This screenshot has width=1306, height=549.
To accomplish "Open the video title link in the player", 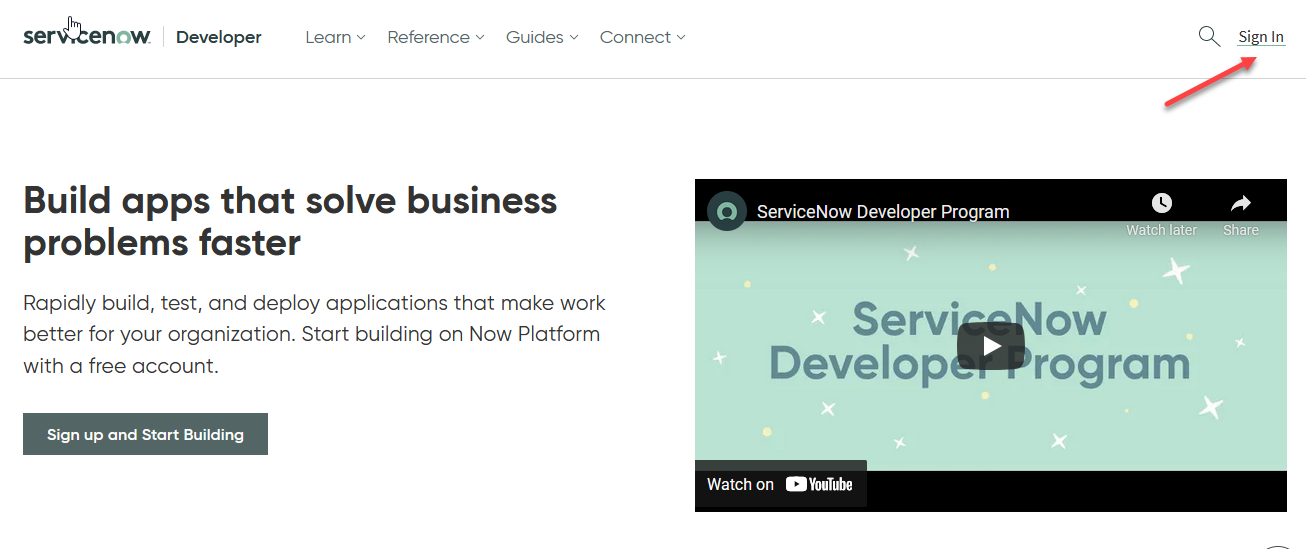I will click(x=882, y=211).
